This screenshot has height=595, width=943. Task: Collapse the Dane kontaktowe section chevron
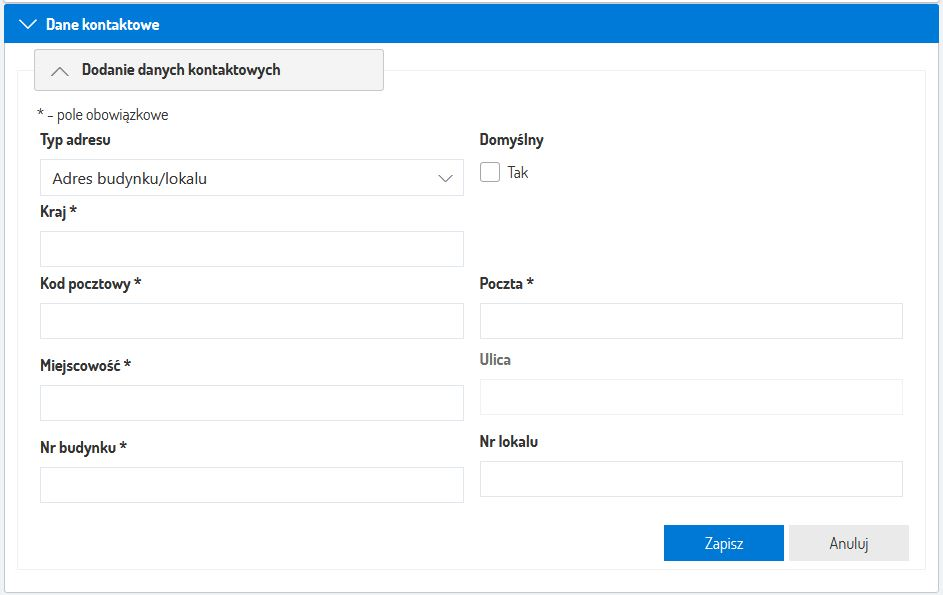point(27,24)
